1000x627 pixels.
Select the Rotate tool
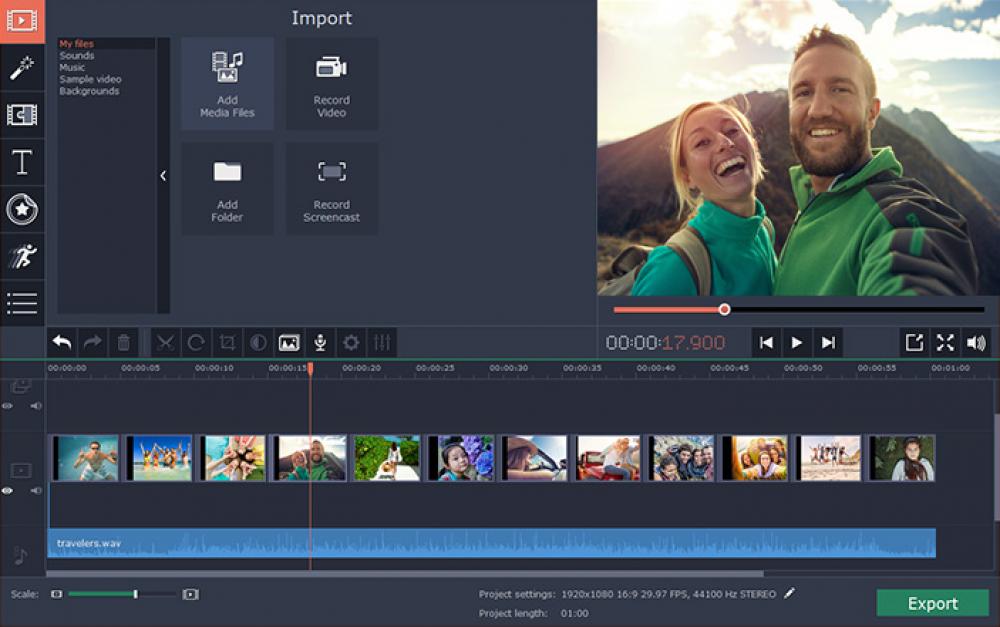195,343
